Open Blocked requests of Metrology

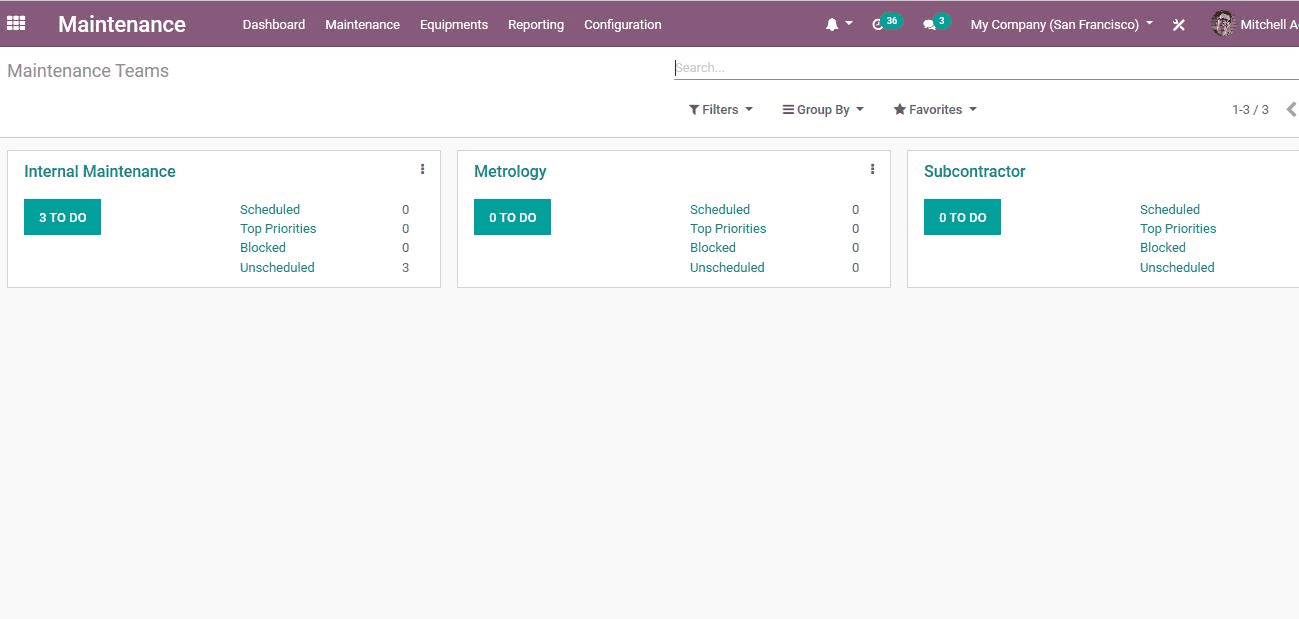coord(713,248)
